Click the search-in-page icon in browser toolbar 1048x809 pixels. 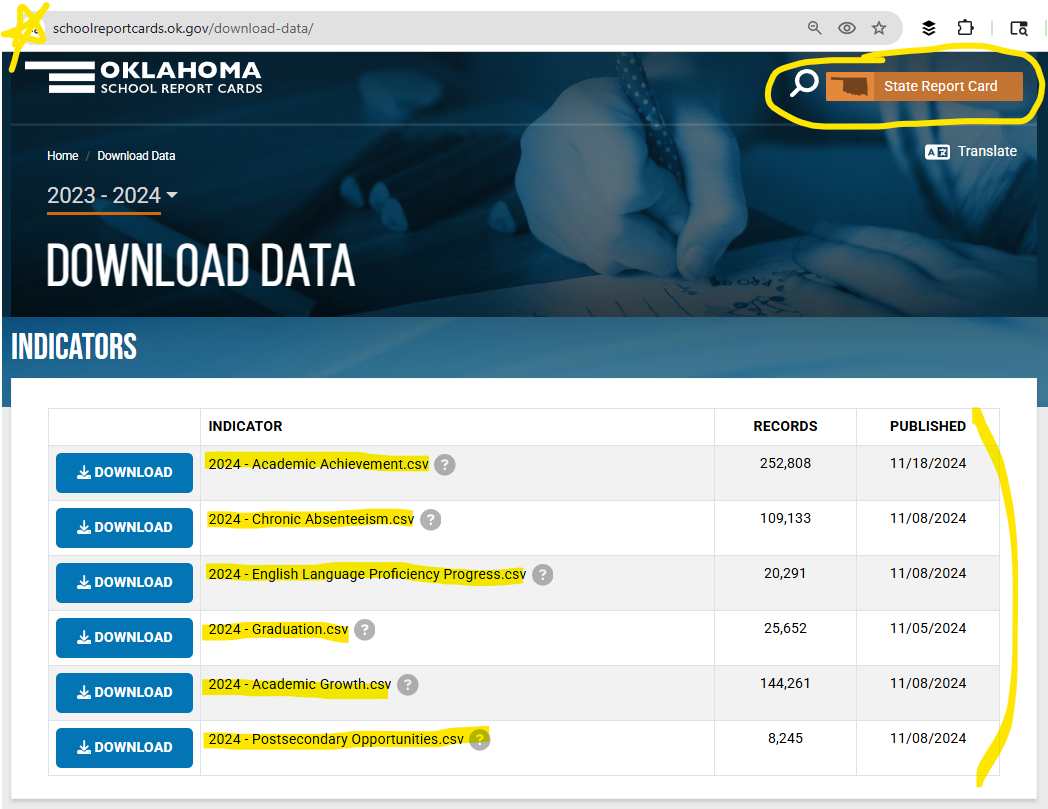click(x=1019, y=28)
